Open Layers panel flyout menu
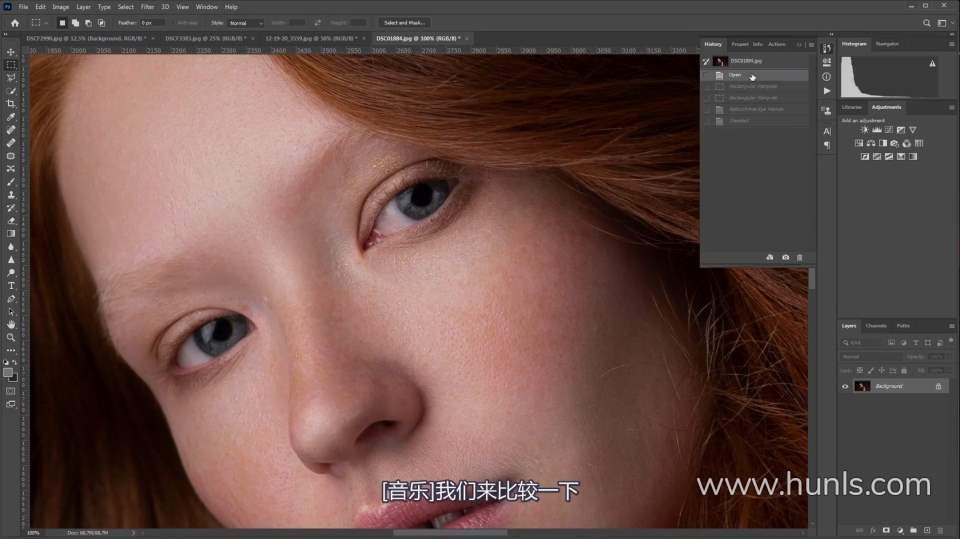This screenshot has width=960, height=539. tap(951, 326)
